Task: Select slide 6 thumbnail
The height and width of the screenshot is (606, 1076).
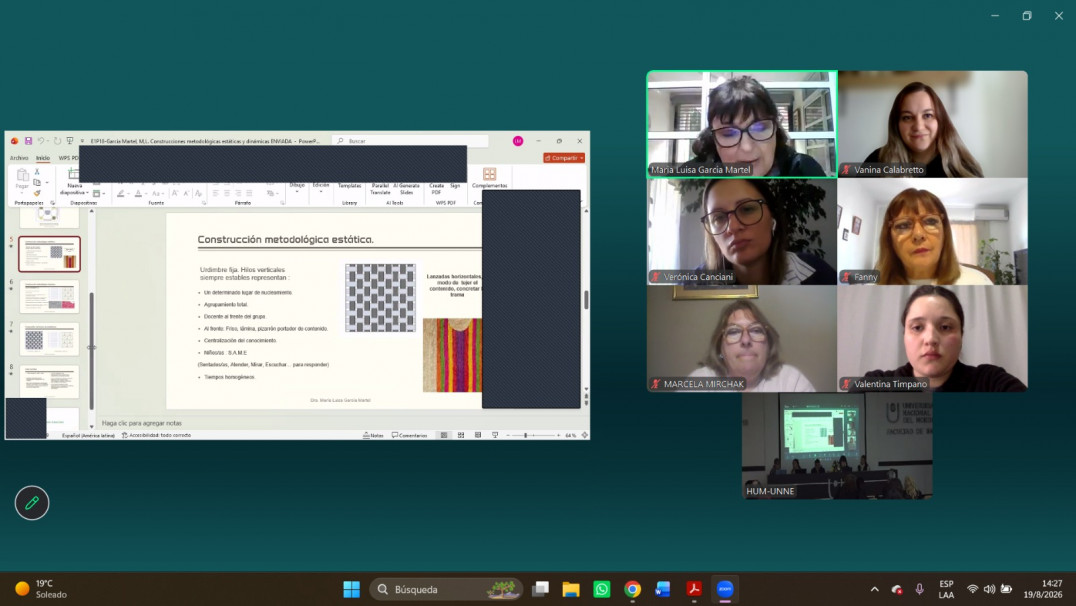Action: [x=49, y=296]
